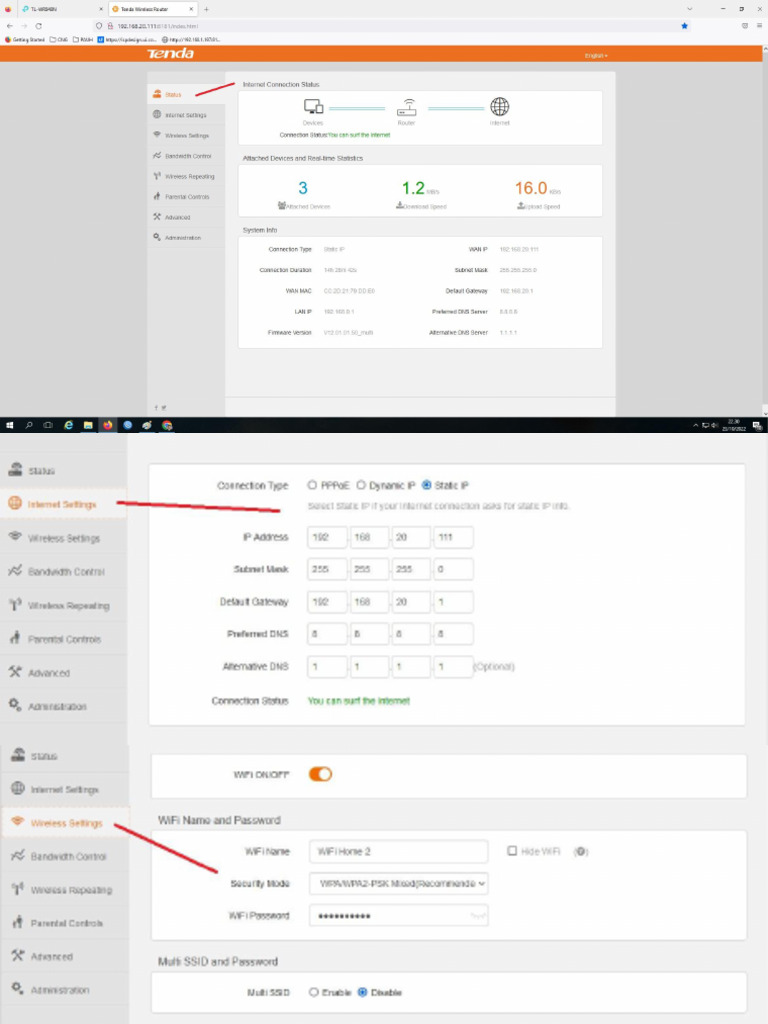Click the WiFi Name field showing WiFi Home 2
Viewport: 768px width, 1024px height.
tap(399, 852)
